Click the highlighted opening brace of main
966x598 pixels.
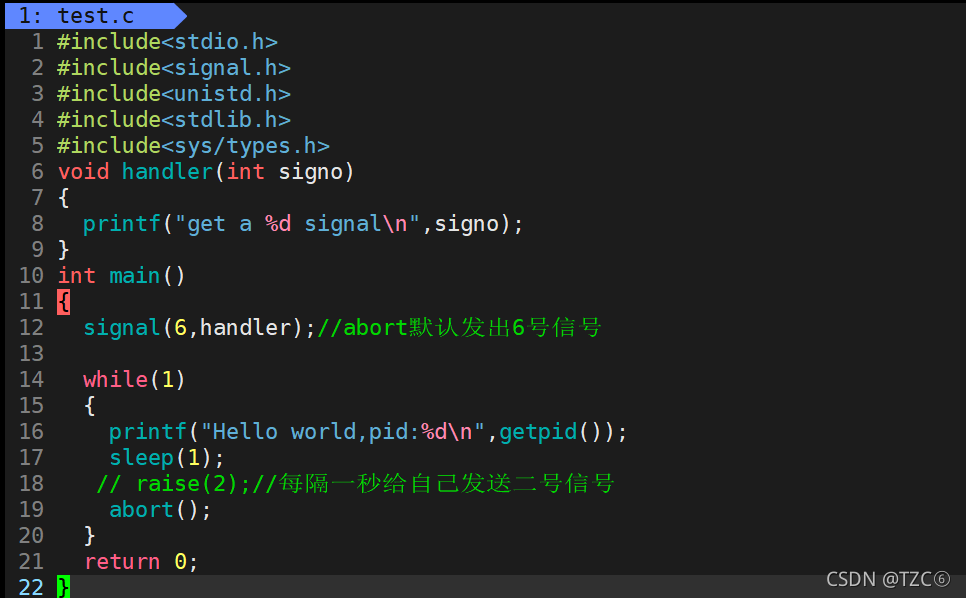63,302
